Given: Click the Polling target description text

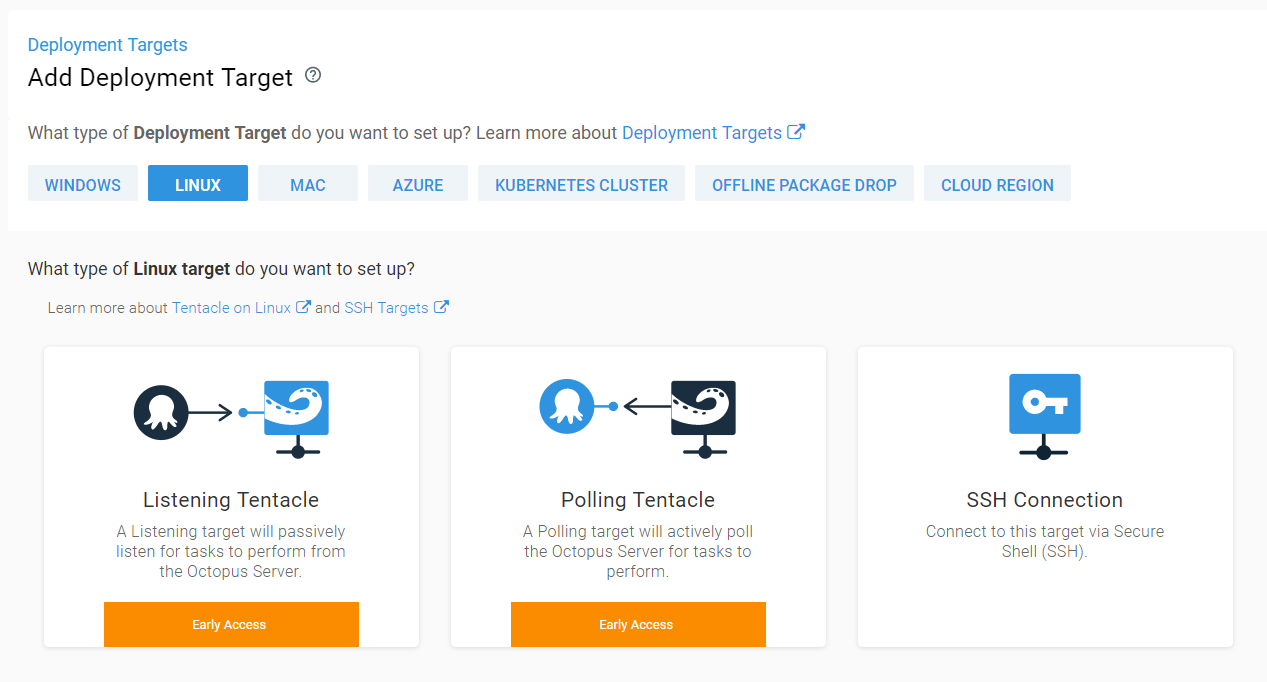Looking at the screenshot, I should 638,551.
